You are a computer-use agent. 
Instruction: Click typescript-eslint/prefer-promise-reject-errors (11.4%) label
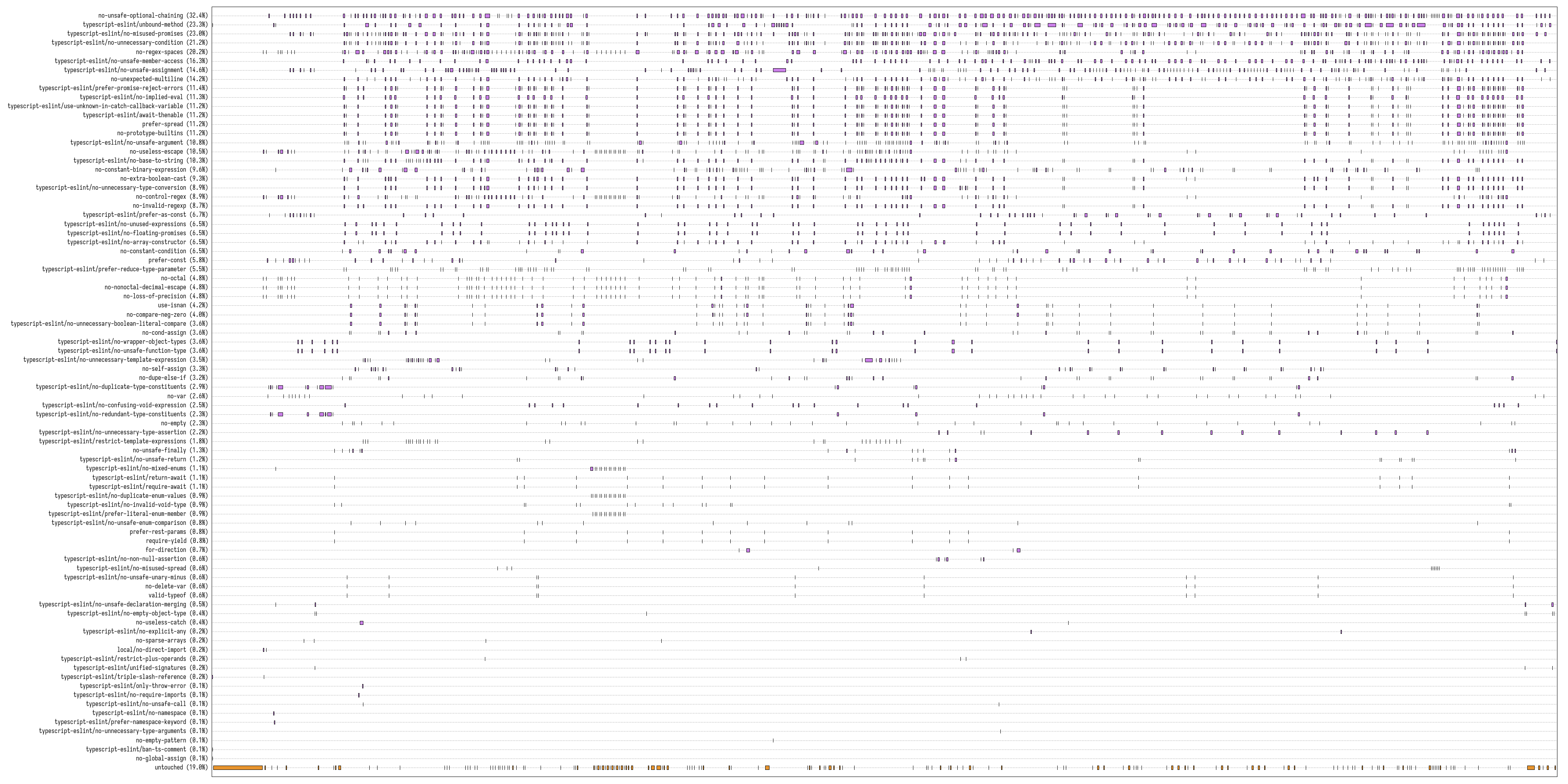coord(123,88)
